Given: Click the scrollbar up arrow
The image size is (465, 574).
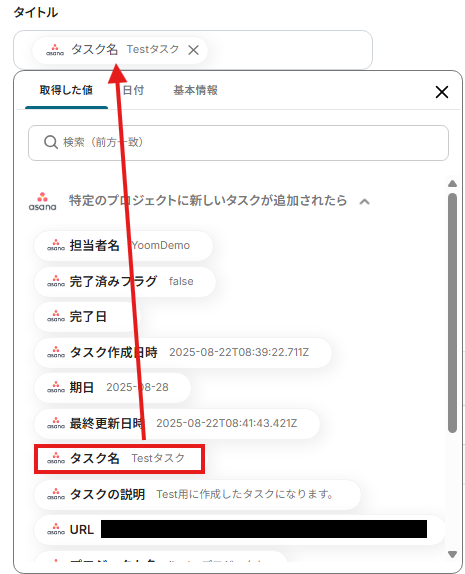Looking at the screenshot, I should pyautogui.click(x=453, y=184).
